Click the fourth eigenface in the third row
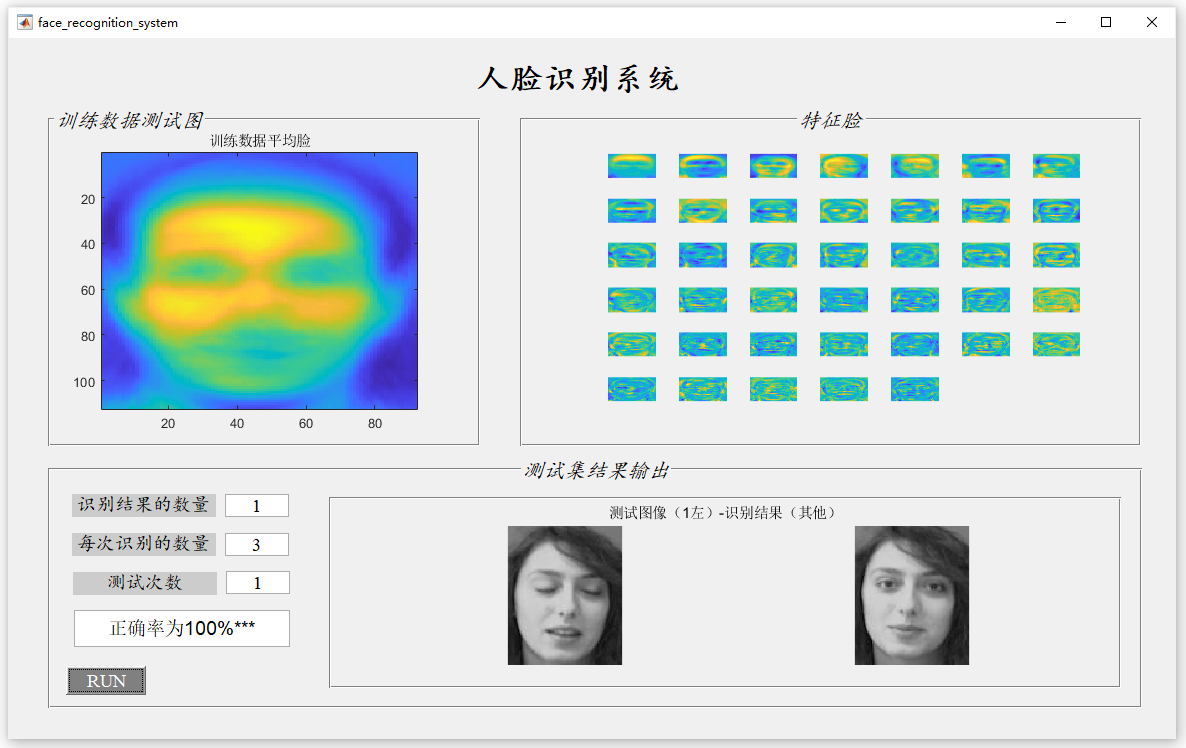 pos(843,255)
